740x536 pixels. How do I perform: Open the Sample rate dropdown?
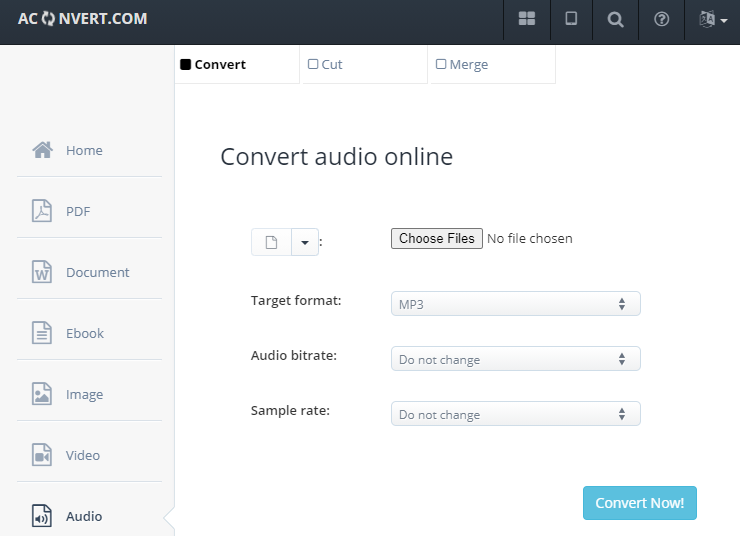[x=516, y=413]
